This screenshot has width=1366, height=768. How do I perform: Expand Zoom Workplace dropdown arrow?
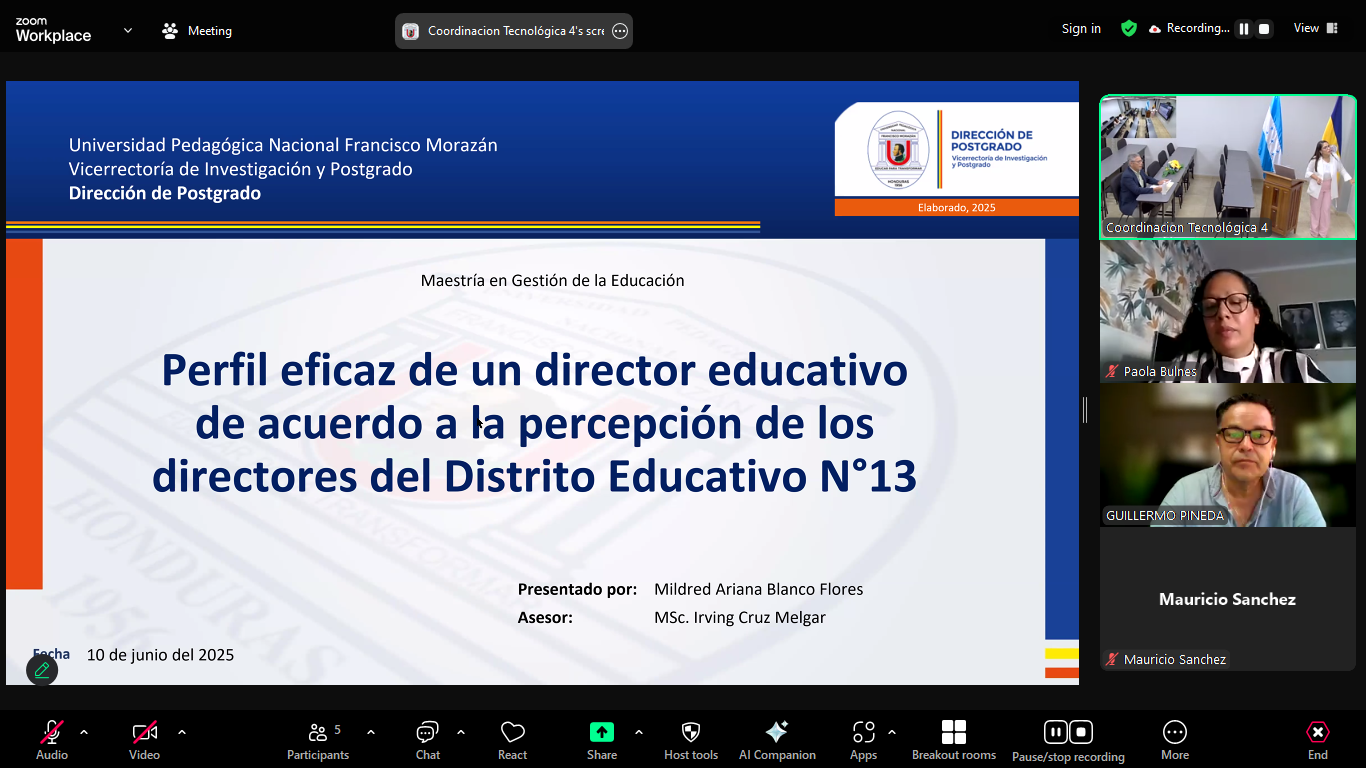coord(128,31)
